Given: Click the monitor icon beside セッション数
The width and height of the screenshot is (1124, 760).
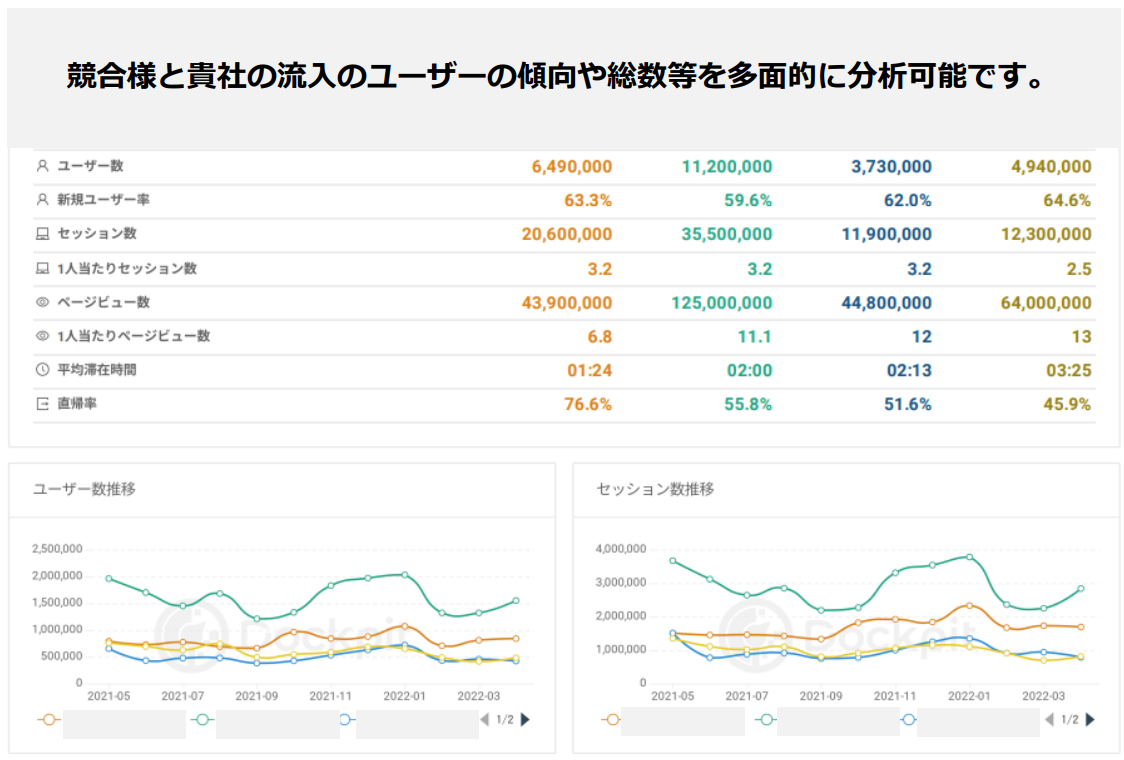Looking at the screenshot, I should coord(42,234).
